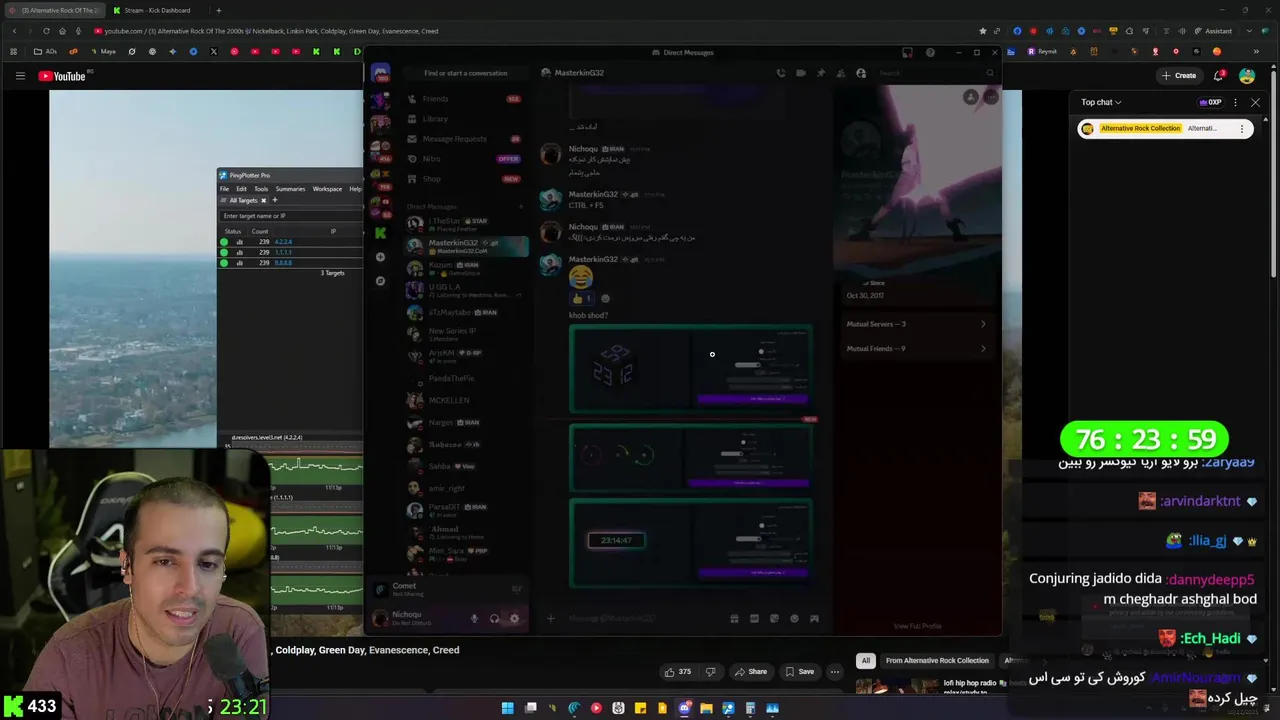The width and height of the screenshot is (1280, 720).
Task: Expand Mutual Servers — 3
Action: (917, 324)
